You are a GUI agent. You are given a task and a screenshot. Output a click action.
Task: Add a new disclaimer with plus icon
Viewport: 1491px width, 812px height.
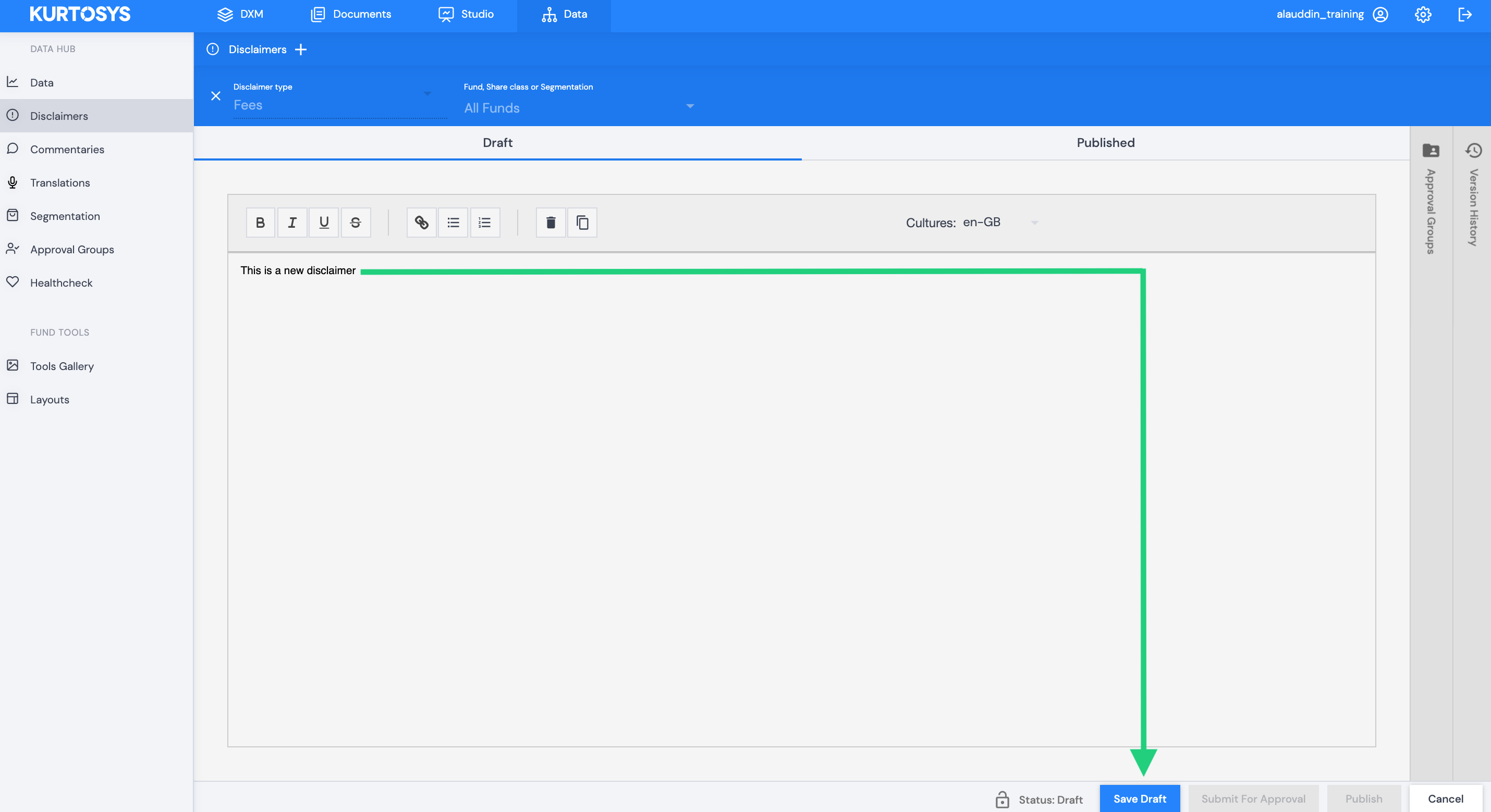pyautogui.click(x=300, y=49)
